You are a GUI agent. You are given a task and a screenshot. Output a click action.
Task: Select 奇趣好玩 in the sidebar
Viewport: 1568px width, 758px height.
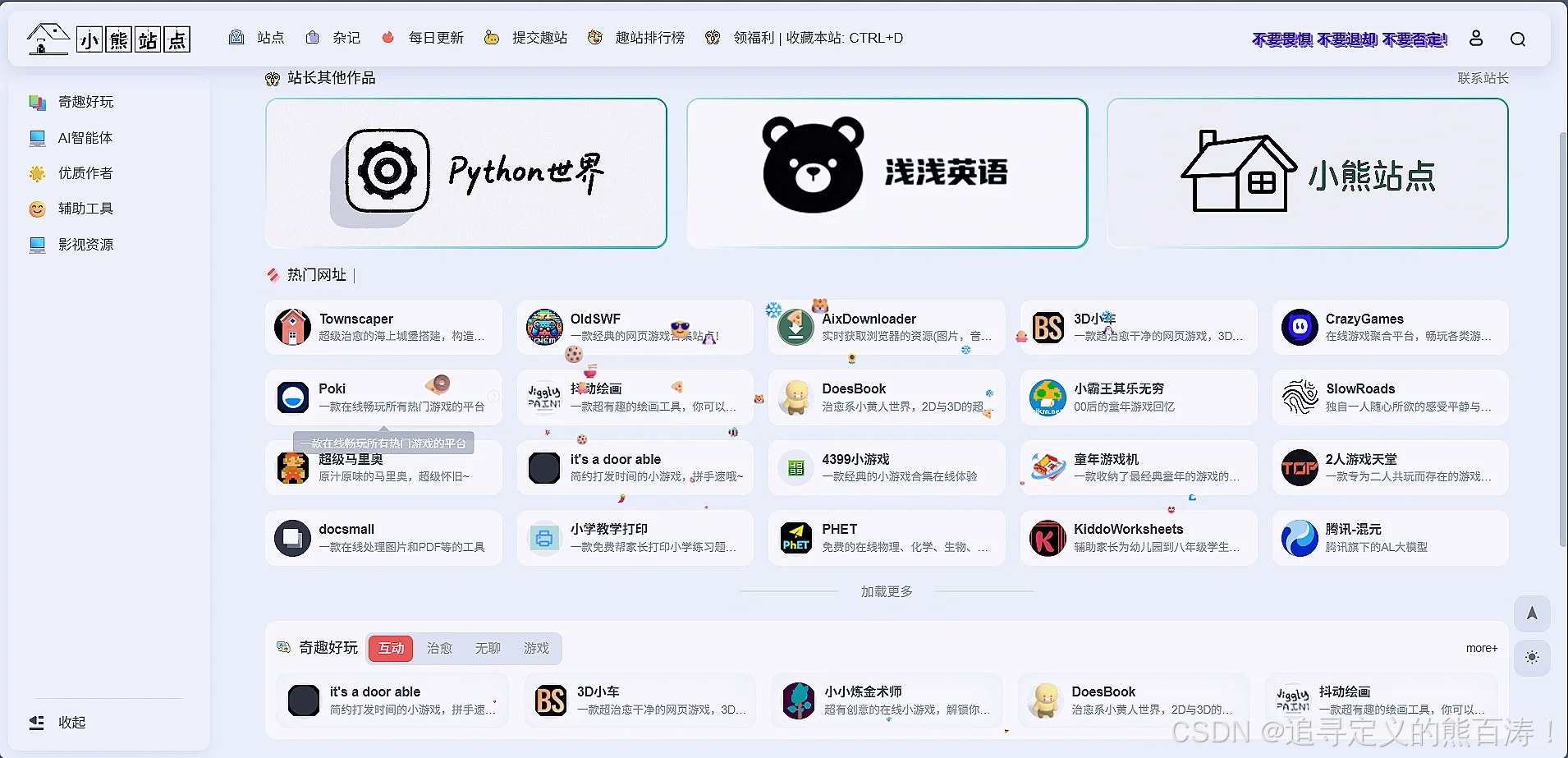pyautogui.click(x=72, y=102)
